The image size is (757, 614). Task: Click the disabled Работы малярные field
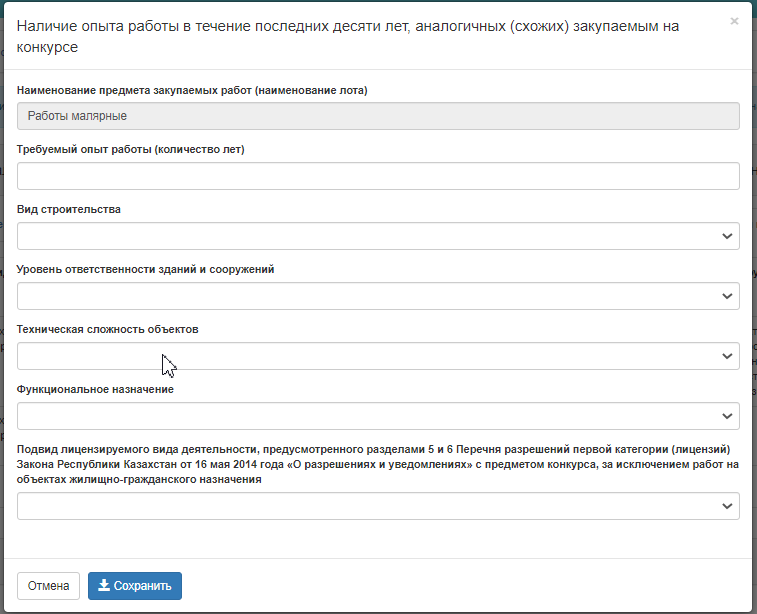(378, 116)
